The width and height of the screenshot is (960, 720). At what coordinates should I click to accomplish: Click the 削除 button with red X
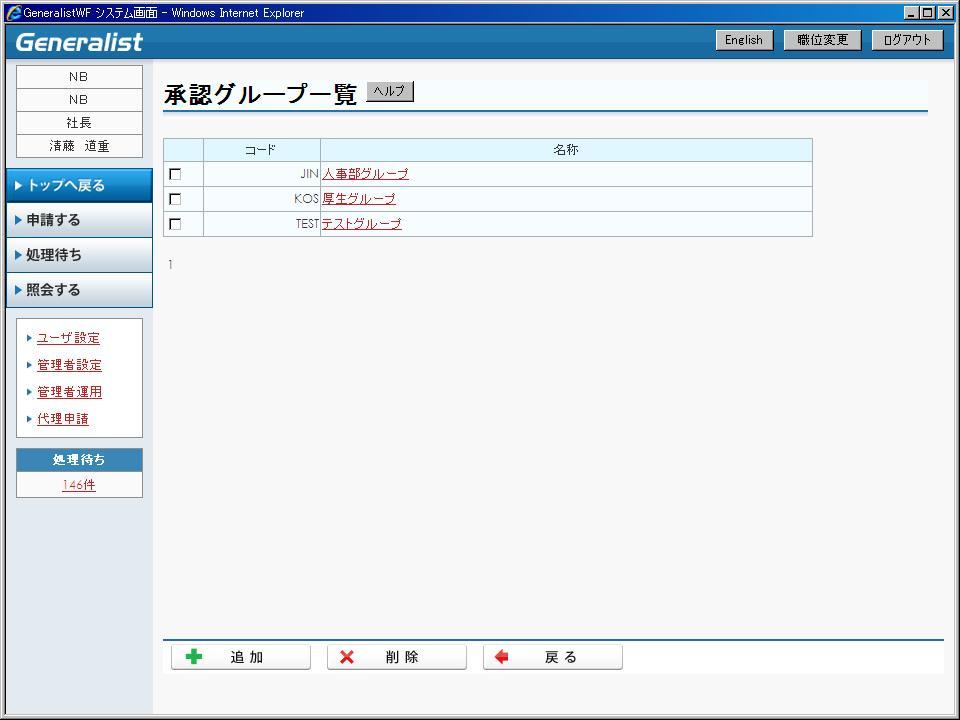(x=397, y=657)
